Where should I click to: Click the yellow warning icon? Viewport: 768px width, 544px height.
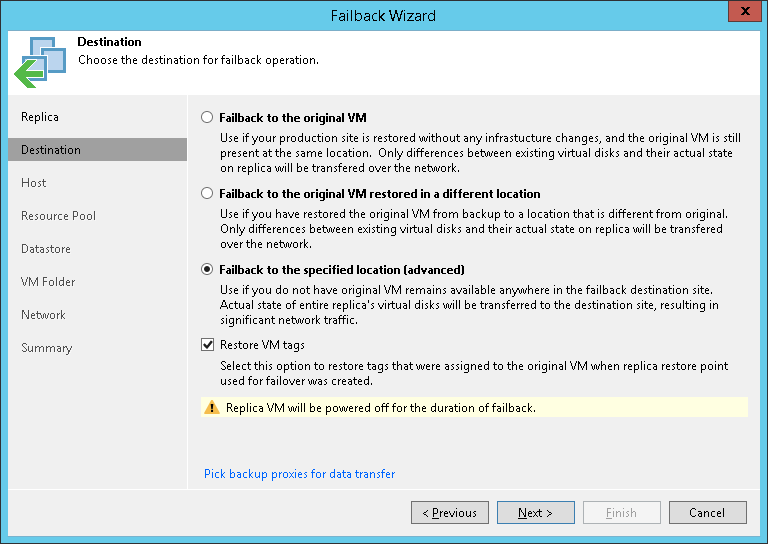[211, 408]
